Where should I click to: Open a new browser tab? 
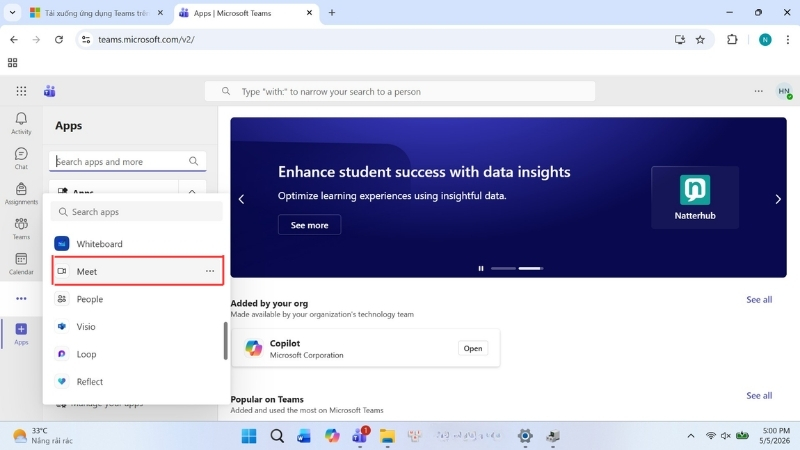[332, 13]
